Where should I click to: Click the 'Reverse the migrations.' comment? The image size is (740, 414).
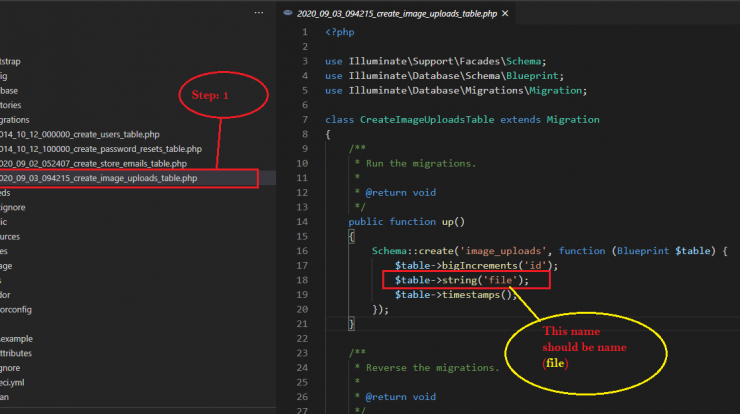click(x=432, y=367)
